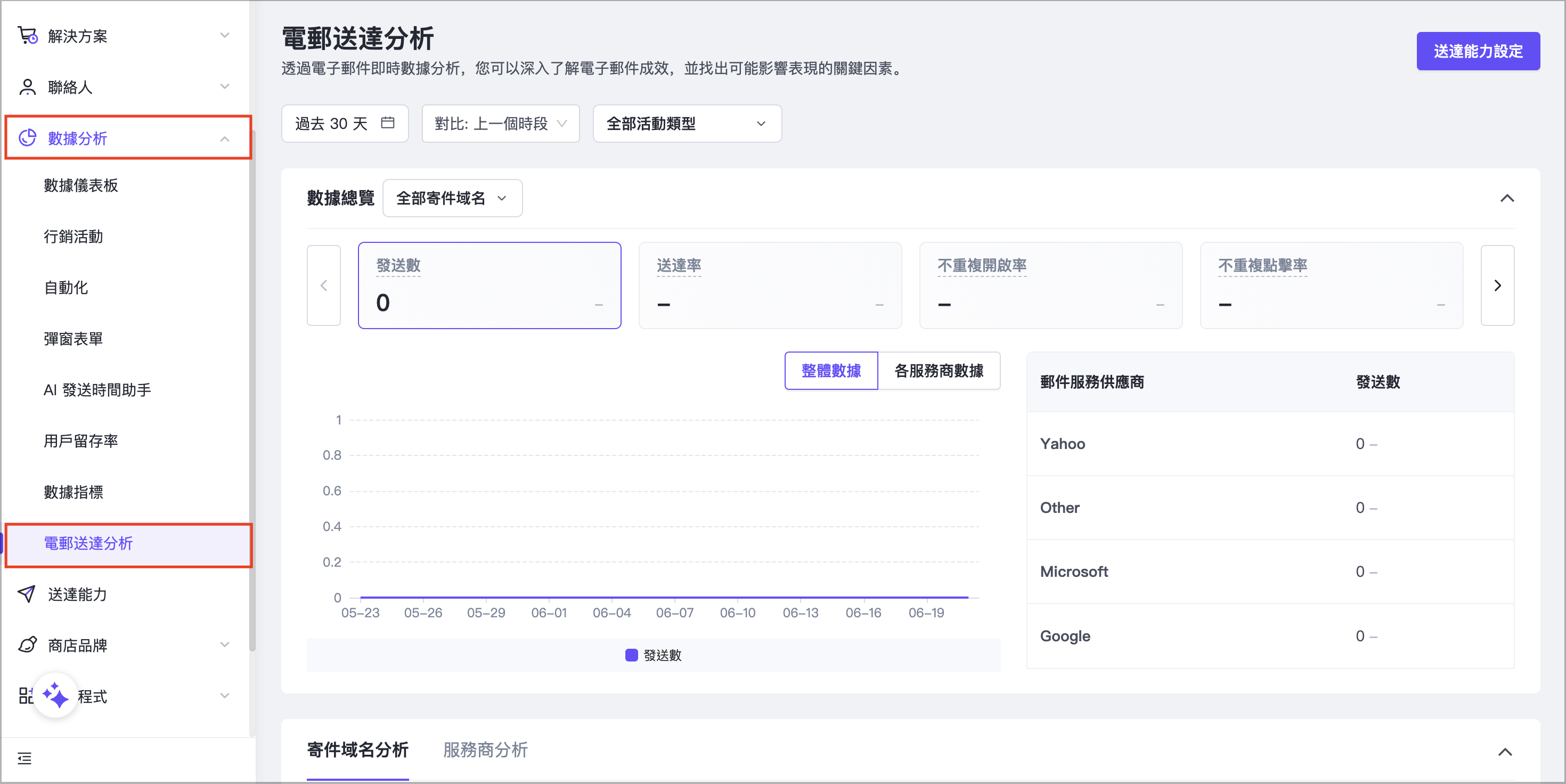Select the 發送數 metric card
Image resolution: width=1566 pixels, height=784 pixels.
(490, 285)
